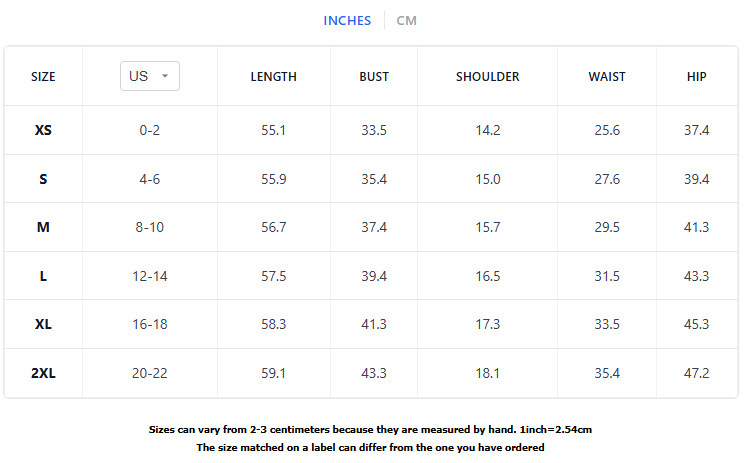Click the SHOULDER column header

pyautogui.click(x=487, y=77)
